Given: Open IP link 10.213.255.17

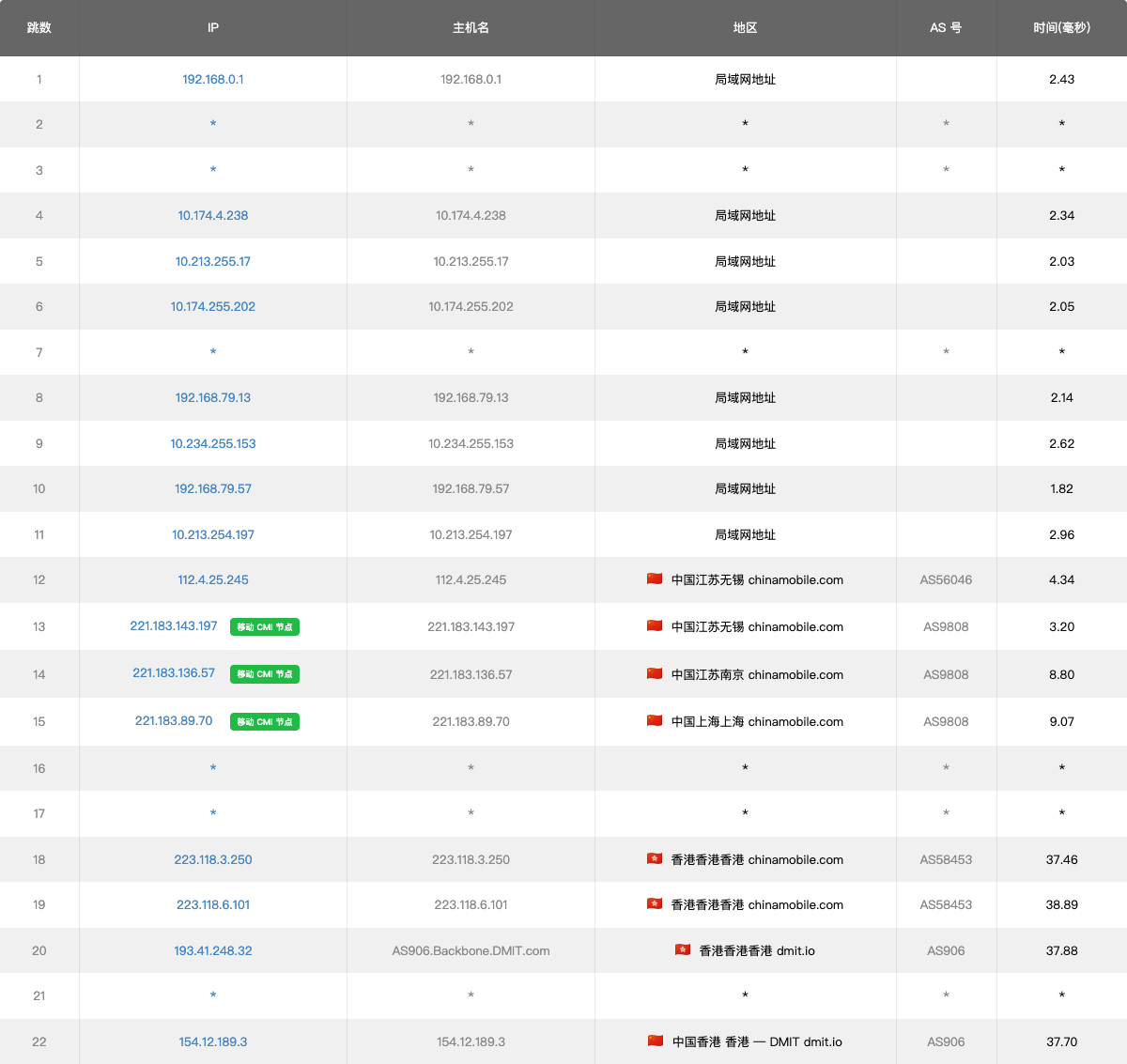Looking at the screenshot, I should click(213, 261).
